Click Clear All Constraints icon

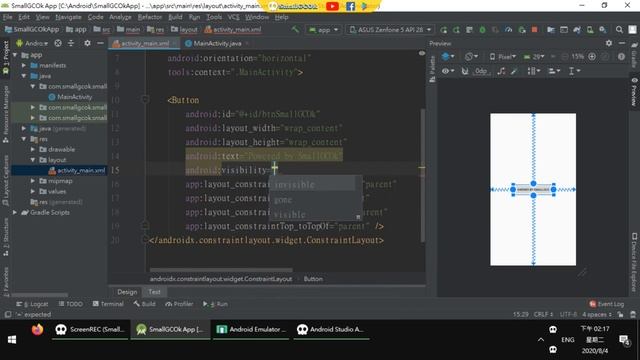(x=501, y=71)
